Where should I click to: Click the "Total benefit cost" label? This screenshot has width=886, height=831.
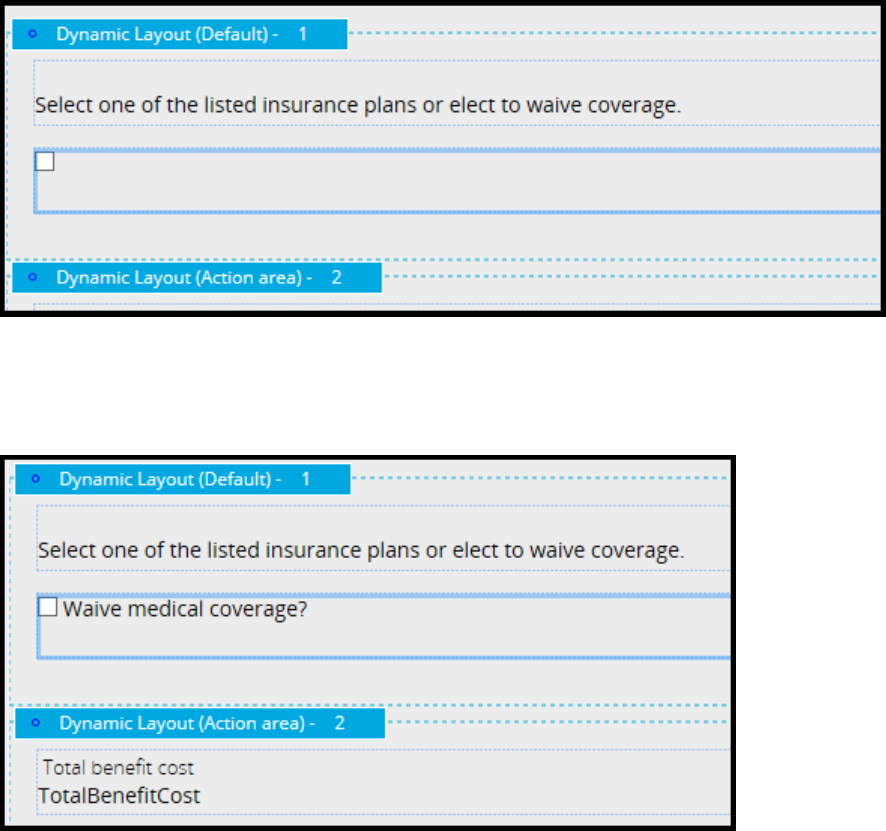118,768
